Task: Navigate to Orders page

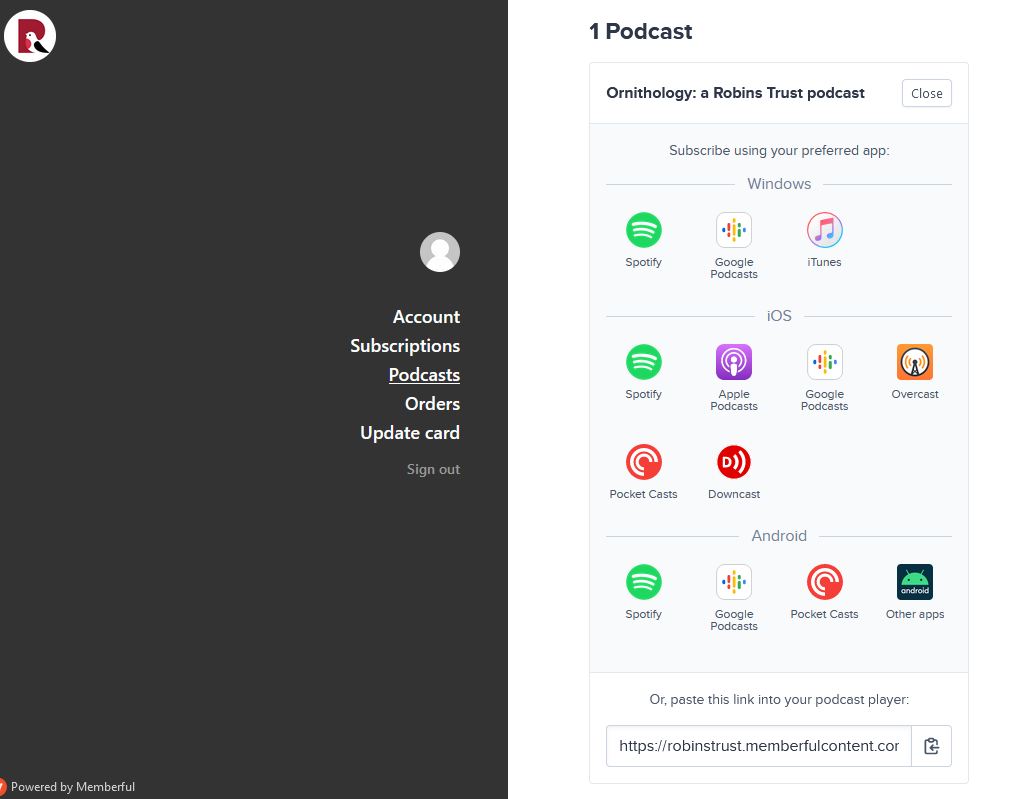Action: [x=432, y=404]
